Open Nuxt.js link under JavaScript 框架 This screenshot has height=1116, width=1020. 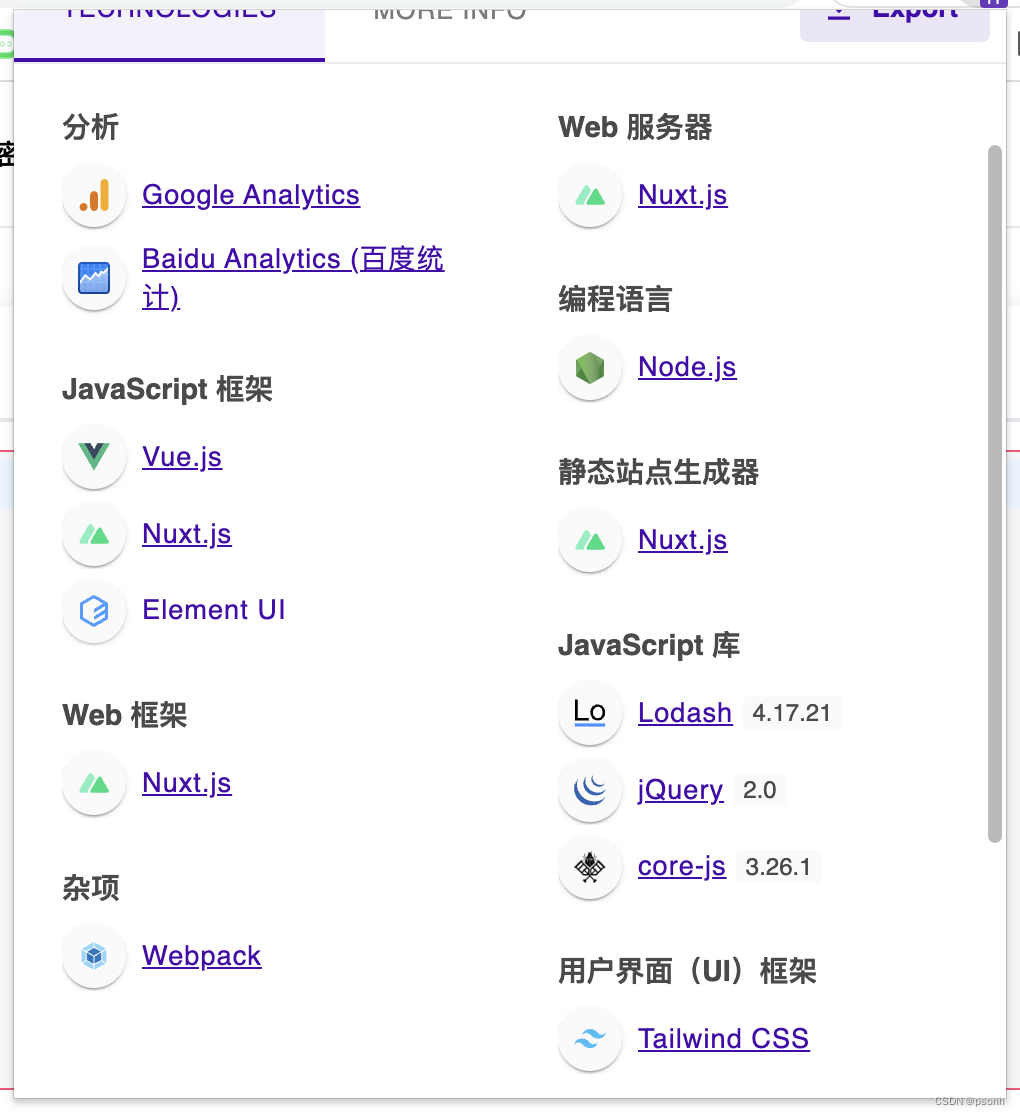[x=187, y=534]
